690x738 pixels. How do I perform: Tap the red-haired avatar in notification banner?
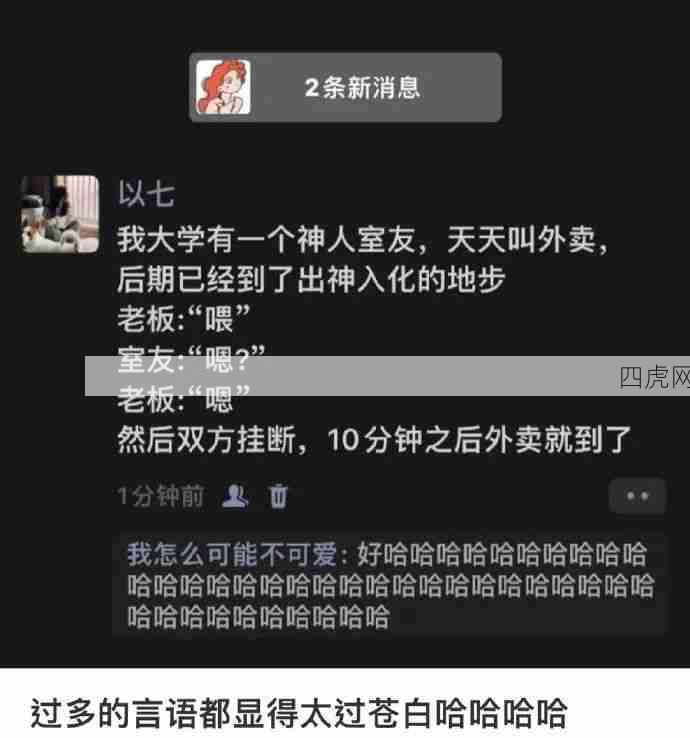pos(223,87)
